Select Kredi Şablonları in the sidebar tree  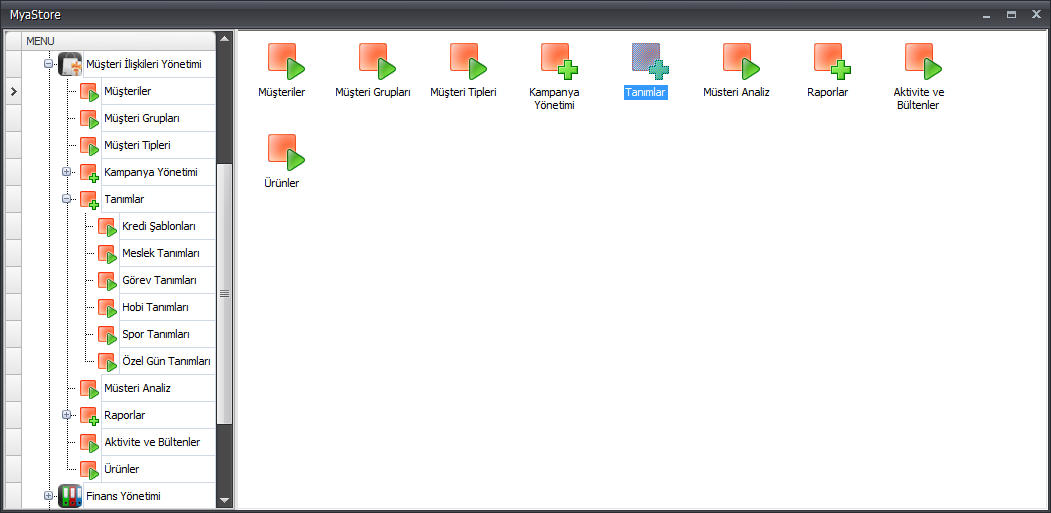(x=158, y=226)
